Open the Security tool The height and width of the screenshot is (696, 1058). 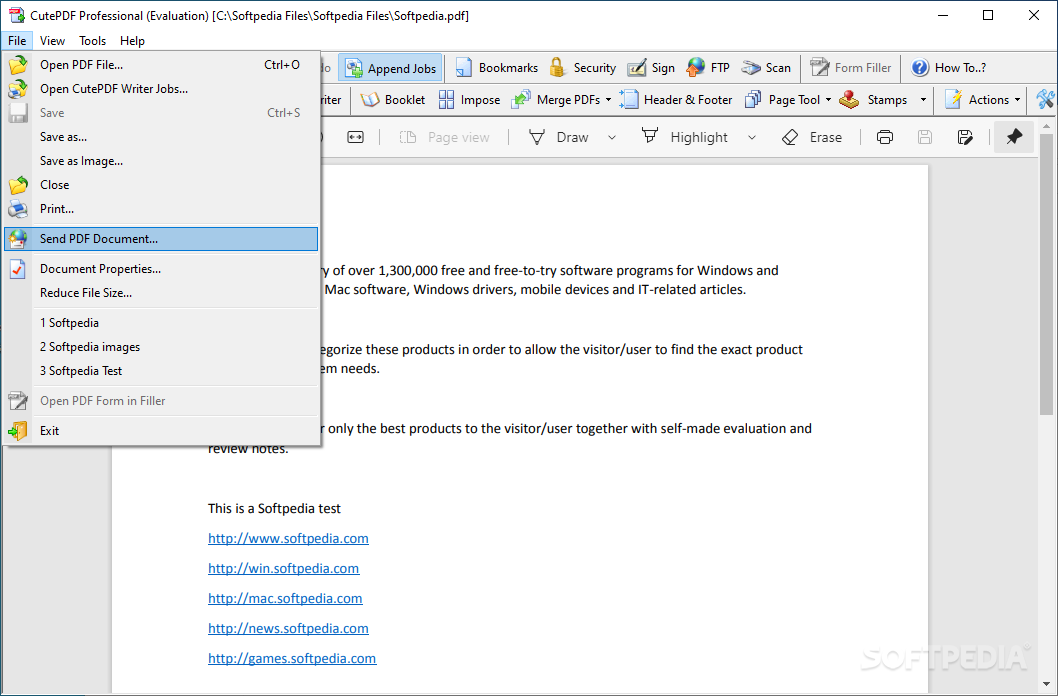pos(558,68)
